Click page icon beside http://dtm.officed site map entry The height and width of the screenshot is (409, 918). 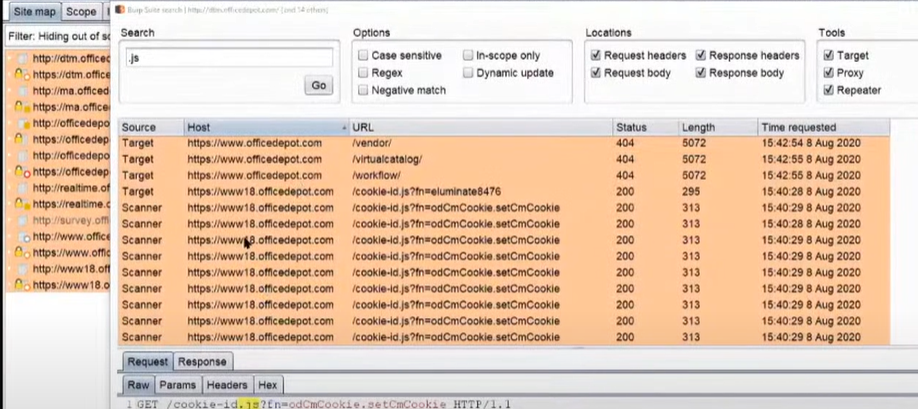tap(23, 59)
